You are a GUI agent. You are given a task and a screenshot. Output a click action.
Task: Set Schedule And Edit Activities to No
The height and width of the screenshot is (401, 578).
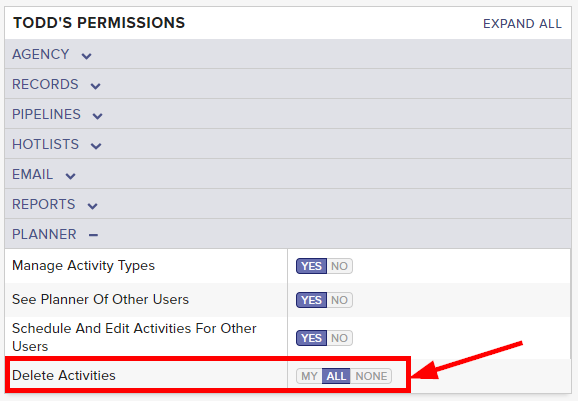coord(340,338)
